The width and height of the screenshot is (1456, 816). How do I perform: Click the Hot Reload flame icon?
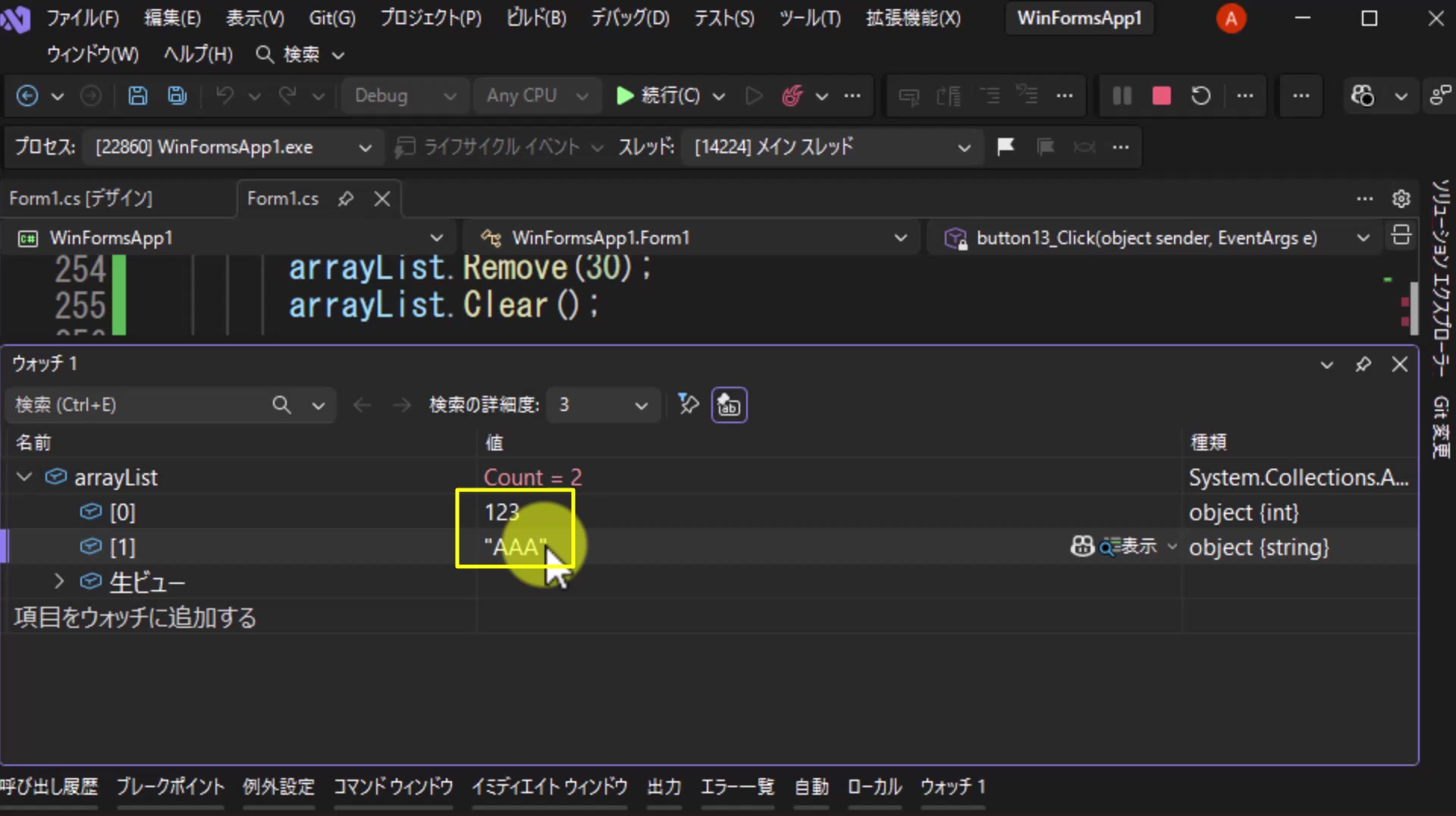792,96
